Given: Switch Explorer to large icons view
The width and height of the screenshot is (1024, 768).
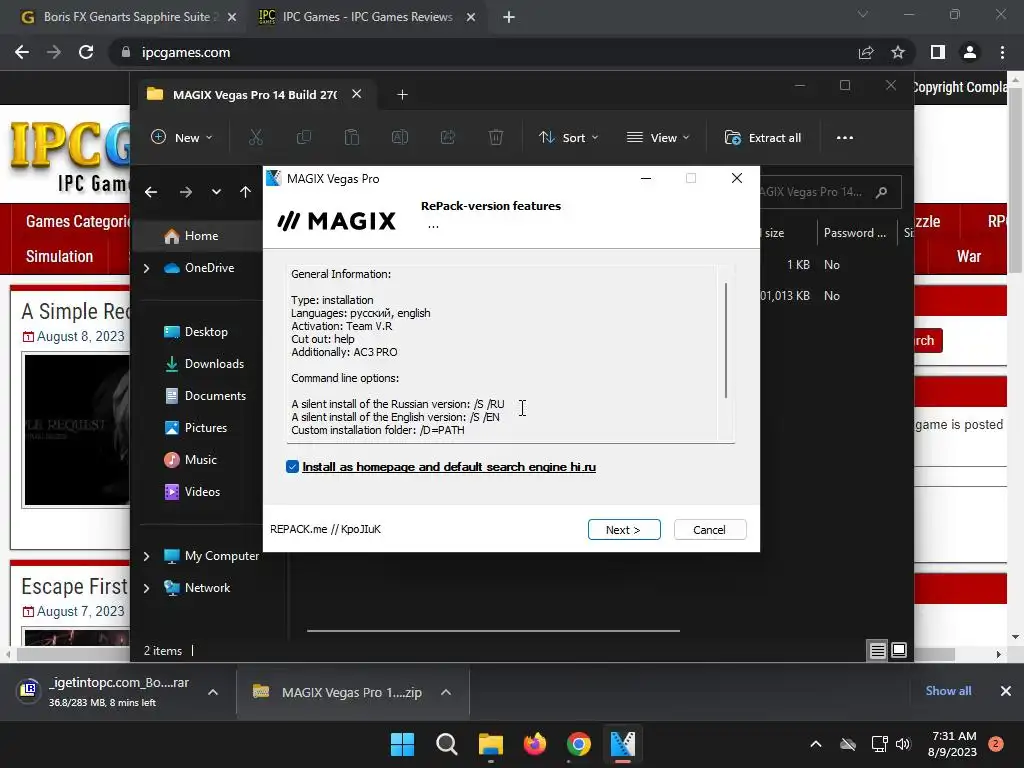Looking at the screenshot, I should pyautogui.click(x=899, y=650).
